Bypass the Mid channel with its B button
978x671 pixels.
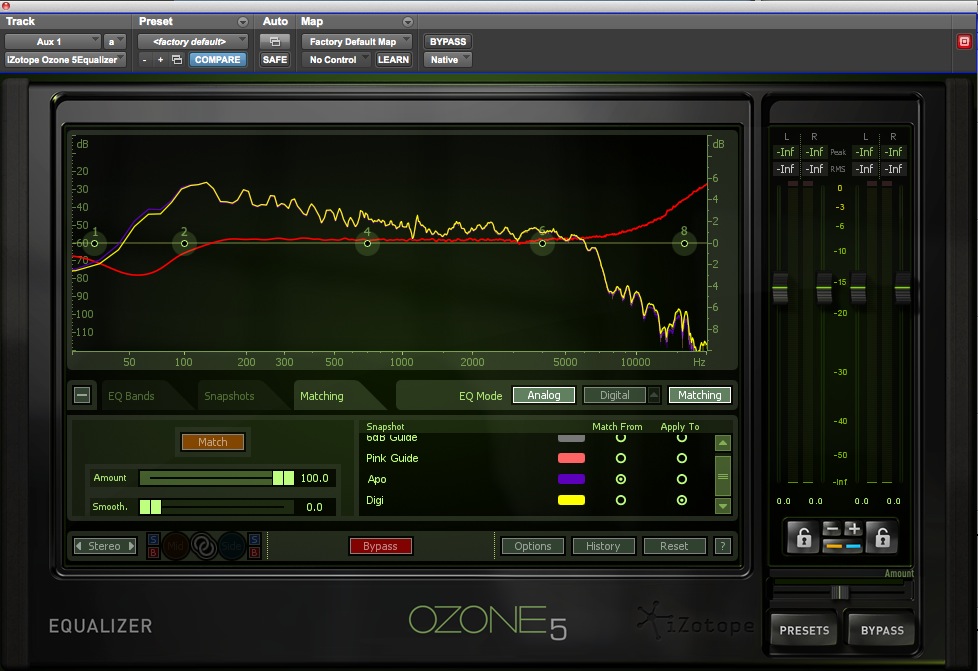(153, 553)
